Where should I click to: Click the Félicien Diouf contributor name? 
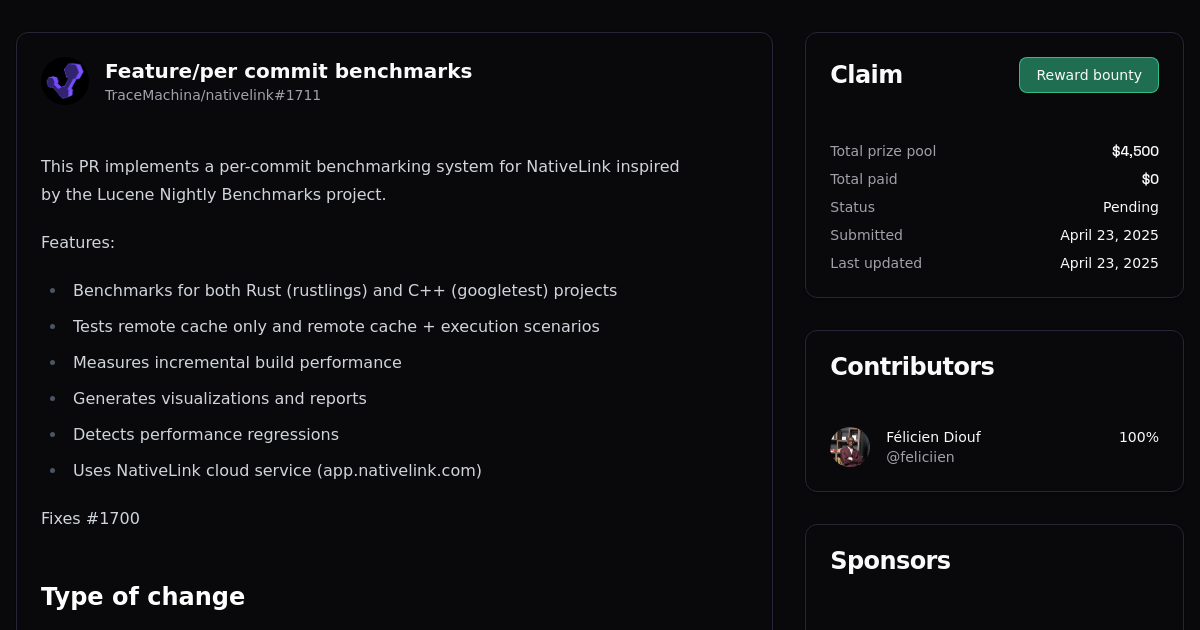(x=933, y=437)
